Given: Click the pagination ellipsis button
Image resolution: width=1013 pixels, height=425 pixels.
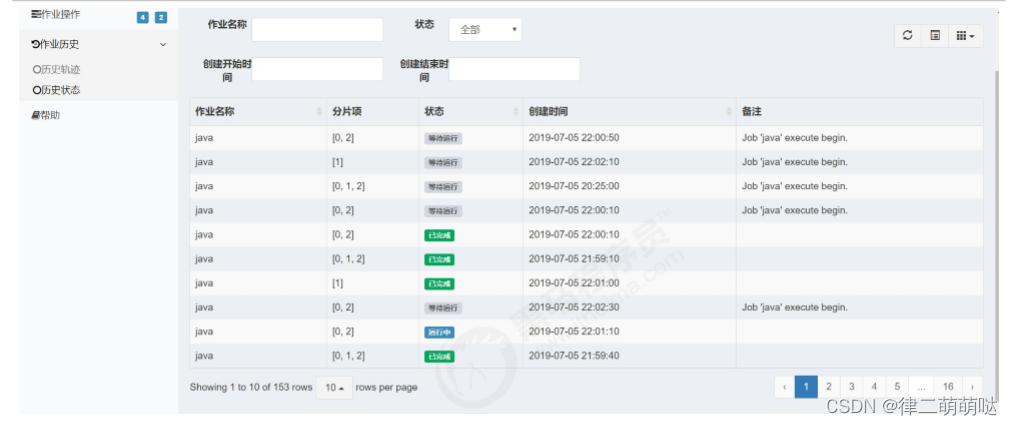Looking at the screenshot, I should click(921, 387).
